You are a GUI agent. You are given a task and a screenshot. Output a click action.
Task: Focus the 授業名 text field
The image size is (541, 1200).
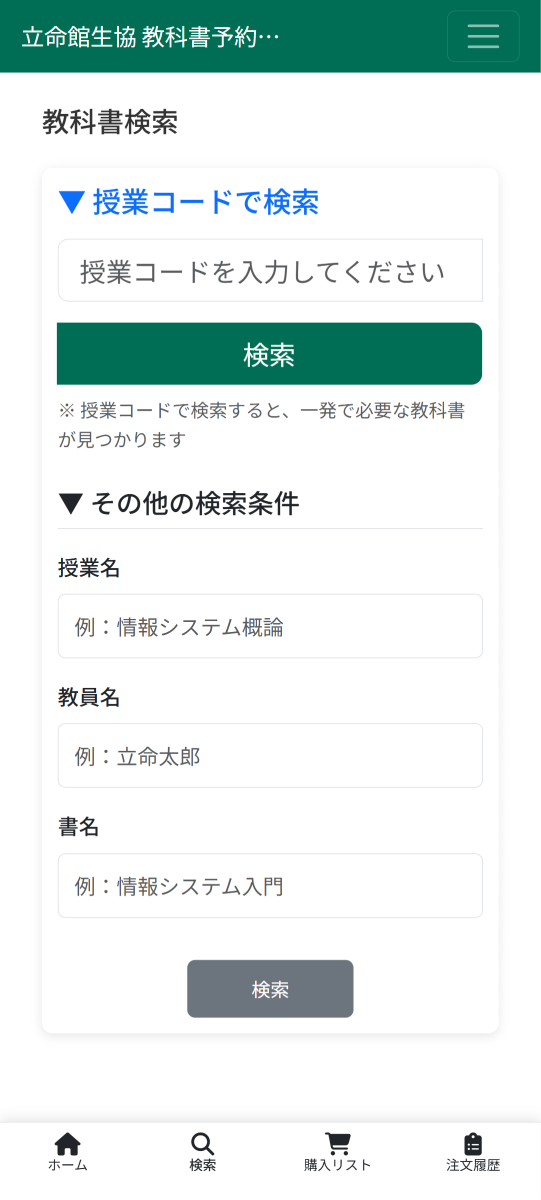pos(270,626)
